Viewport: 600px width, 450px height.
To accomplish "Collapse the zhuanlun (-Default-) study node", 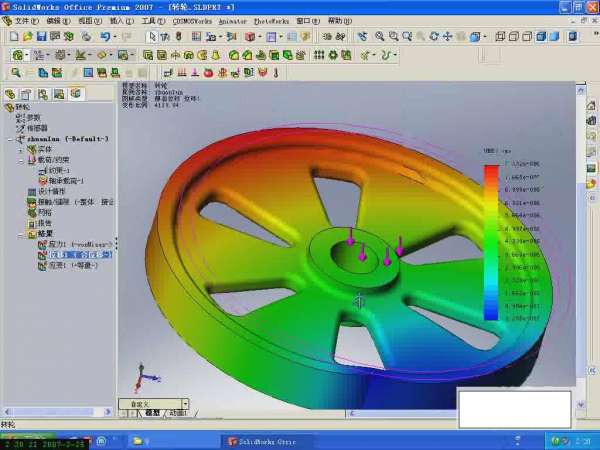I will tap(10, 139).
